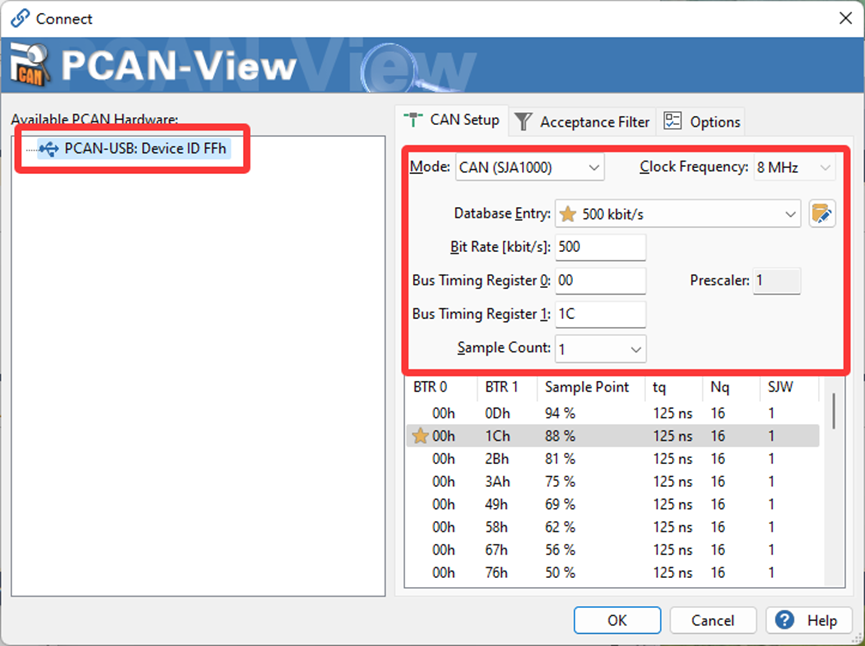Viewport: 865px width, 646px height.
Task: Click the Bit Rate [kbit/s] input field
Action: [x=600, y=247]
